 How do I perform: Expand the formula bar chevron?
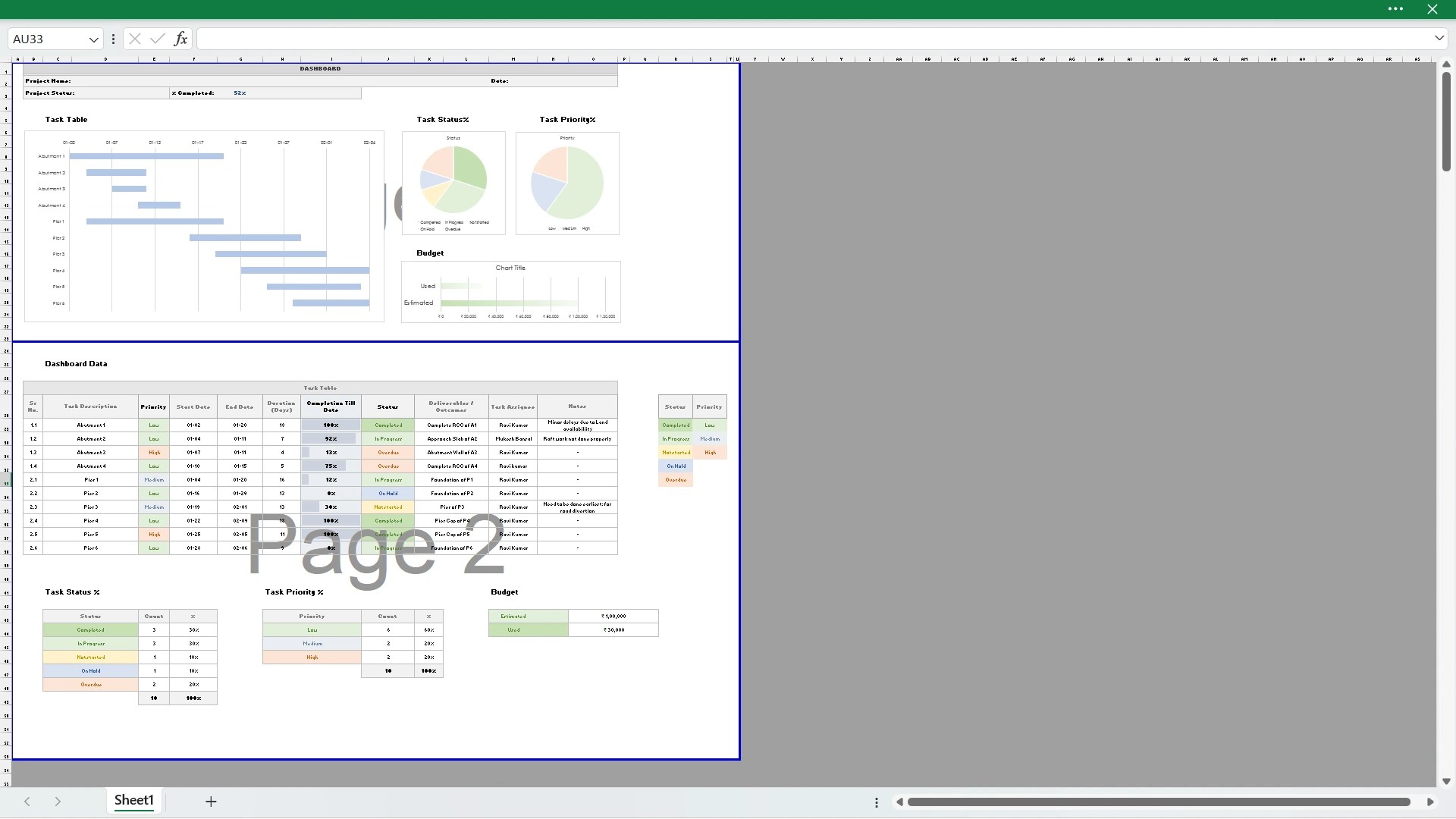(x=1439, y=38)
